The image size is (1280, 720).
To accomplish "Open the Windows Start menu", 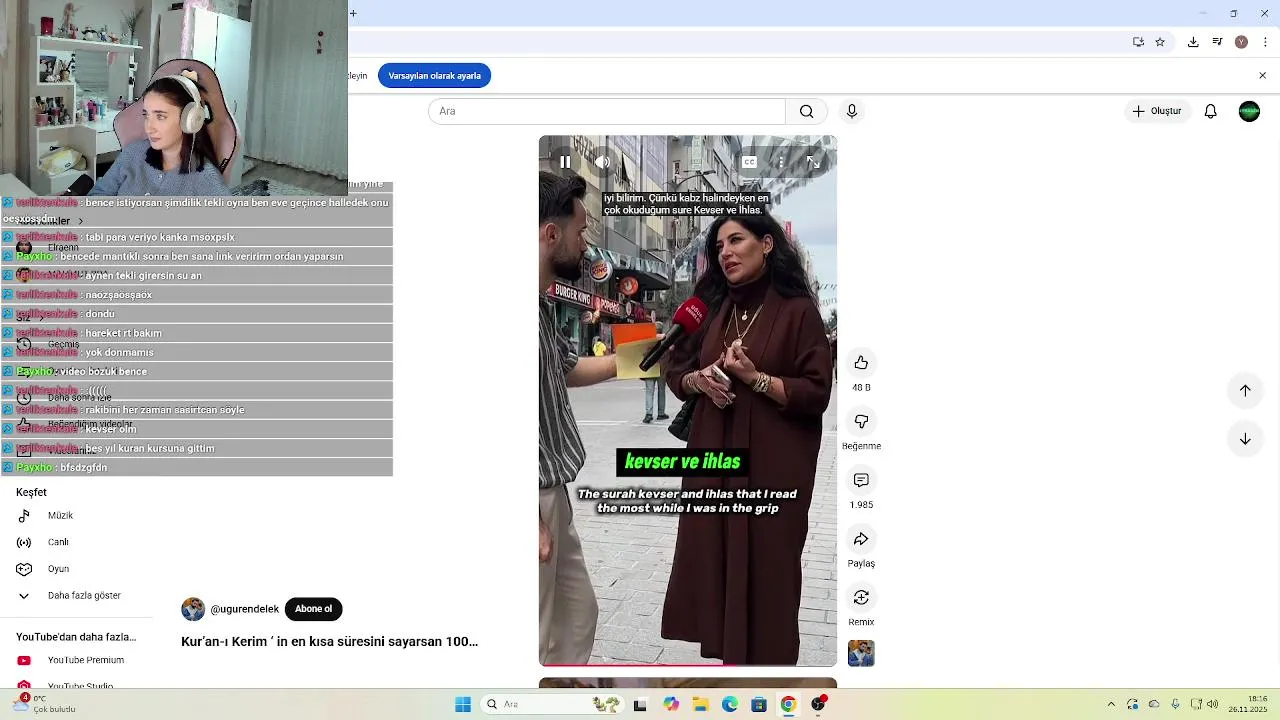I will click(x=463, y=704).
